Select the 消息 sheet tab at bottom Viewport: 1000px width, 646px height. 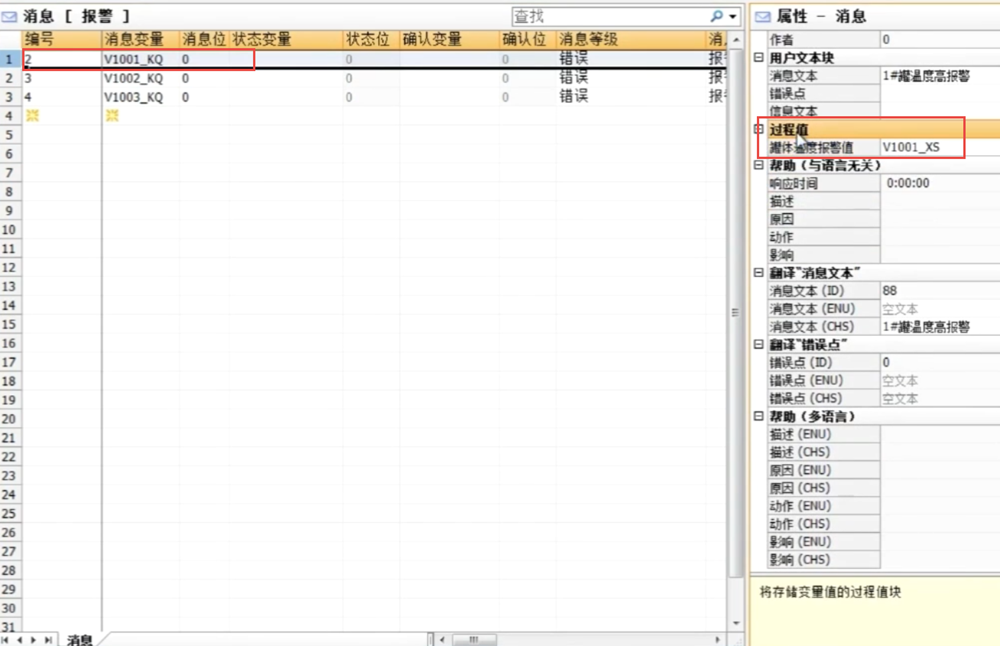click(x=80, y=639)
